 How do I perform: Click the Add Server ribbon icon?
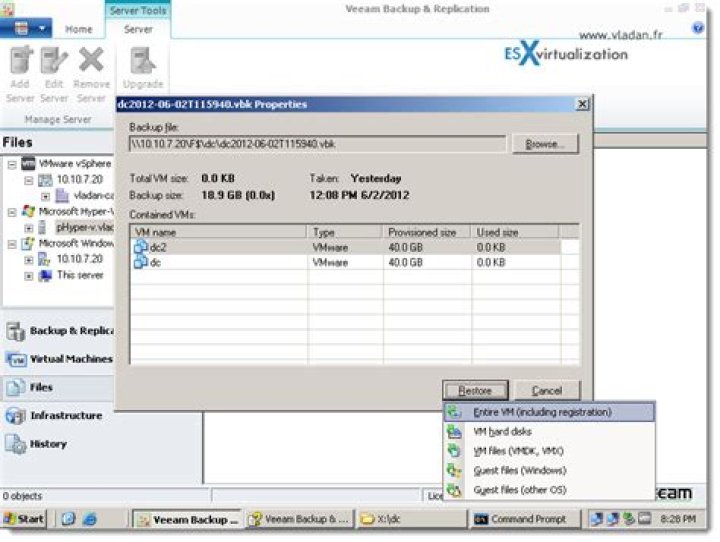[21, 68]
